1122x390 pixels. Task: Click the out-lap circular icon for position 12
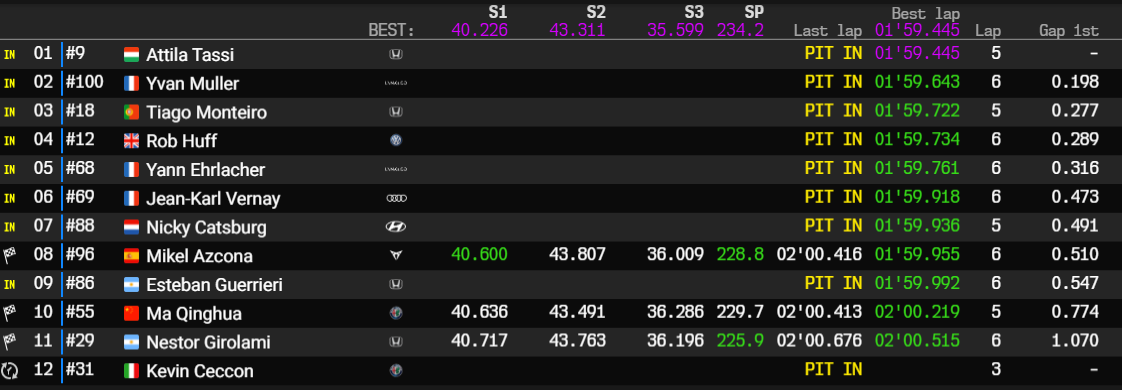(x=10, y=370)
